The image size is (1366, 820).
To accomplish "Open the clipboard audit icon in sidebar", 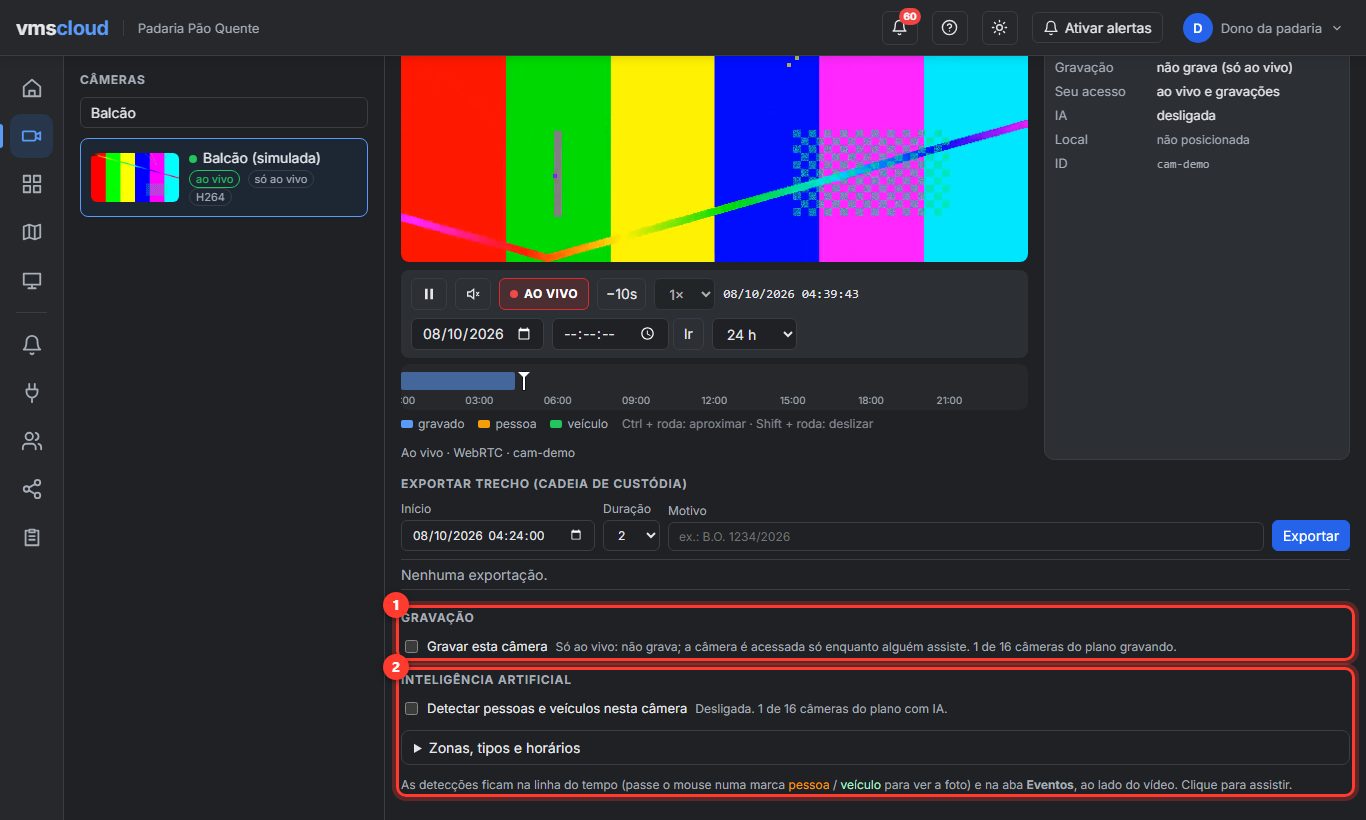I will click(32, 537).
